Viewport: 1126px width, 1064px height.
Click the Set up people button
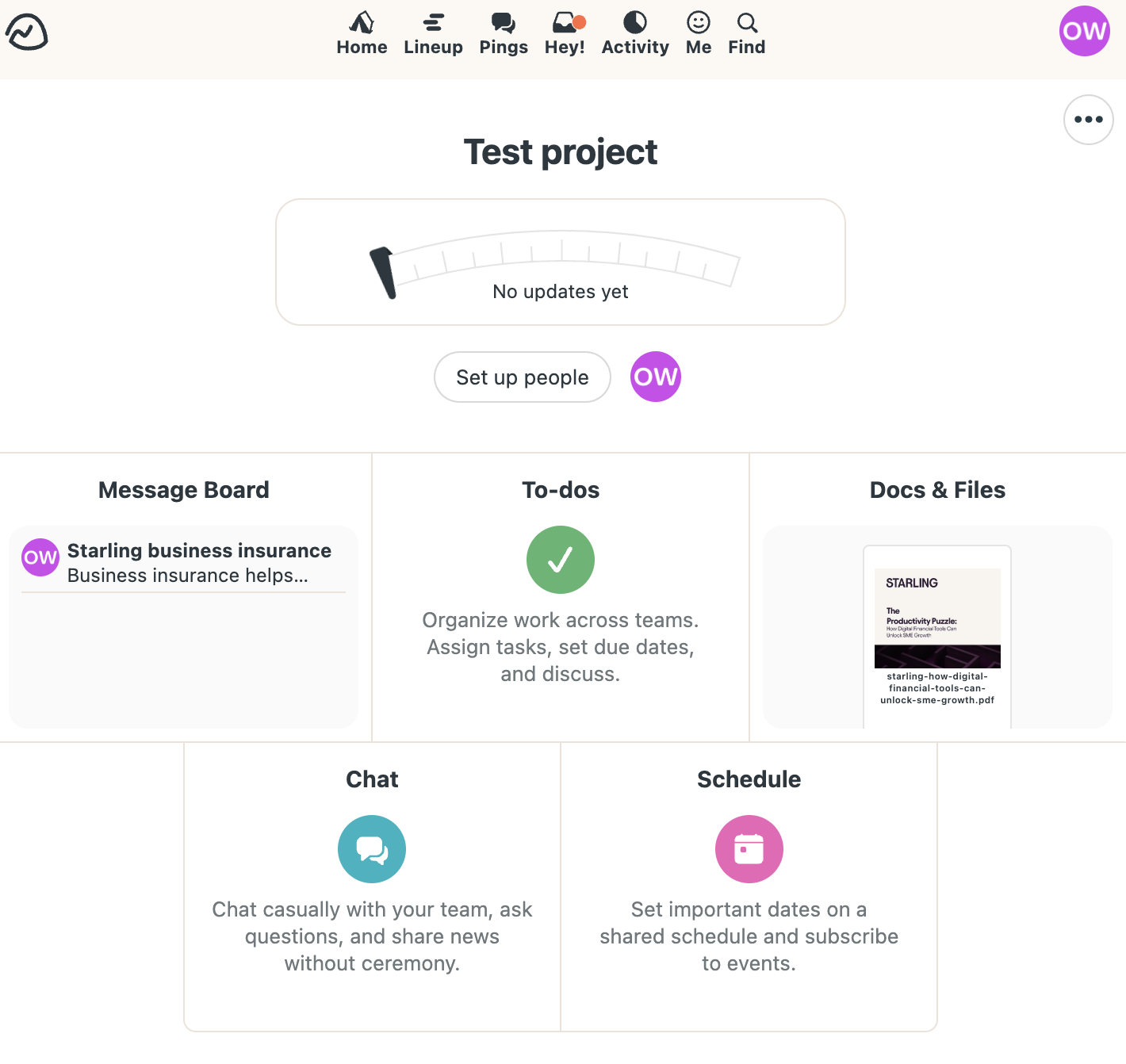point(522,377)
